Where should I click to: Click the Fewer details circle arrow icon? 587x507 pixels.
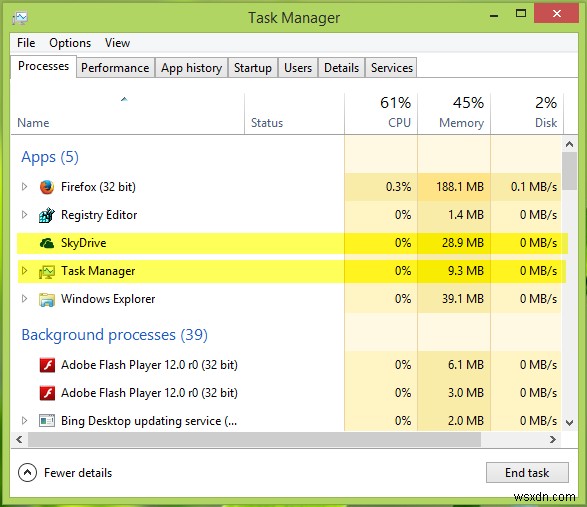(x=27, y=473)
